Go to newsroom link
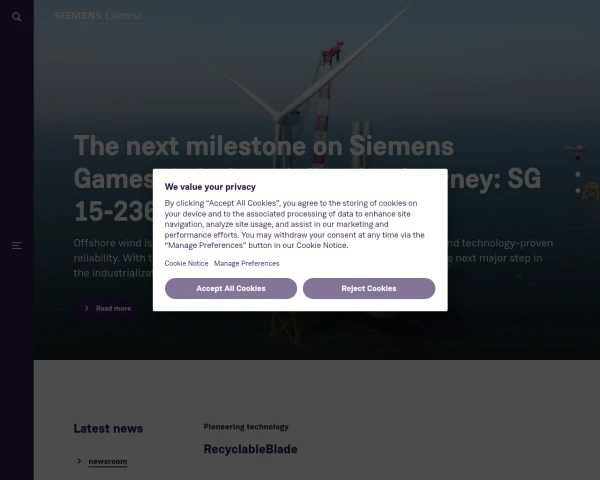The width and height of the screenshot is (600, 480). (x=108, y=462)
